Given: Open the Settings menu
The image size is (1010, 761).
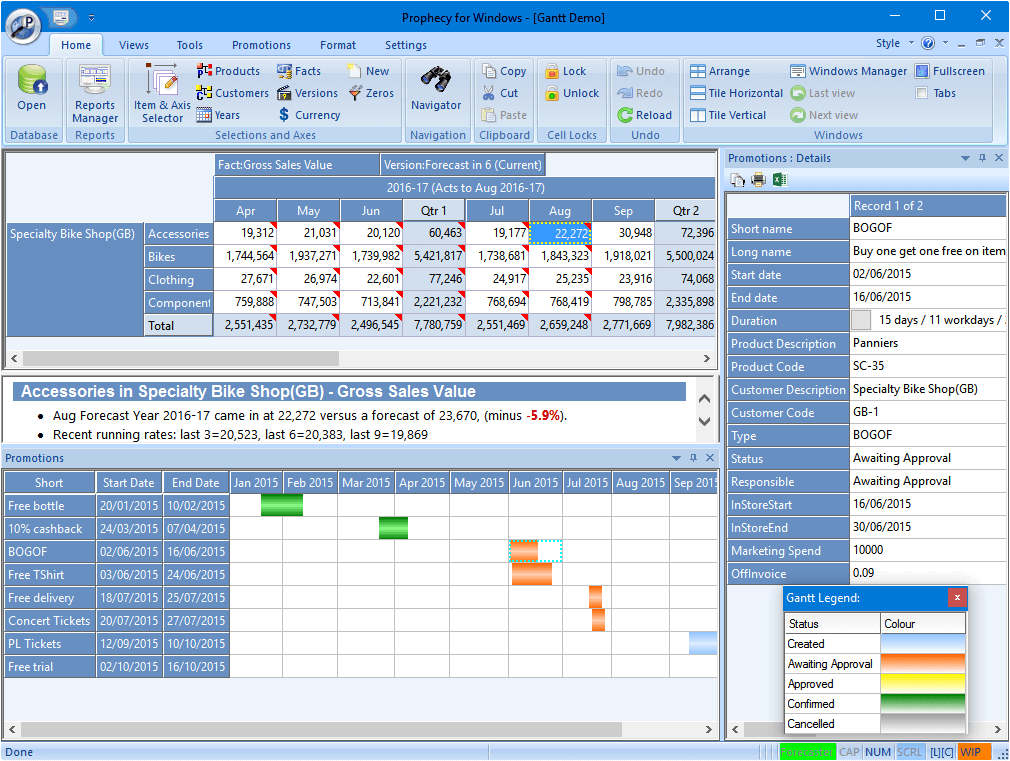Looking at the screenshot, I should point(405,45).
